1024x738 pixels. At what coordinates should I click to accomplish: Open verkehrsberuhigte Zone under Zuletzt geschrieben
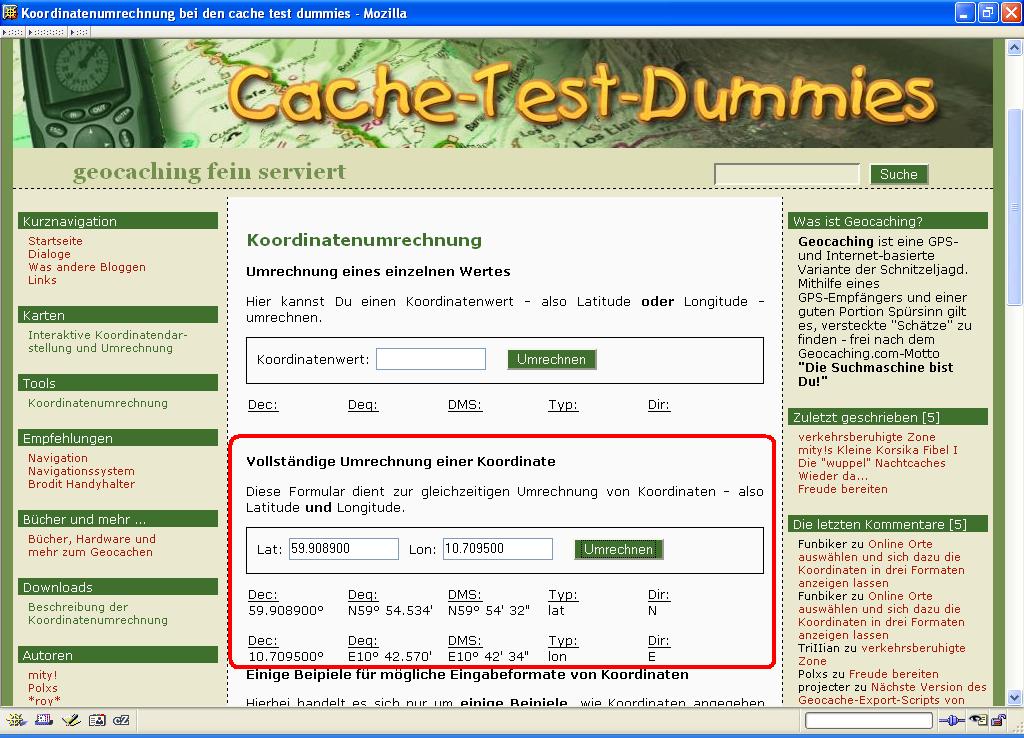[867, 437]
